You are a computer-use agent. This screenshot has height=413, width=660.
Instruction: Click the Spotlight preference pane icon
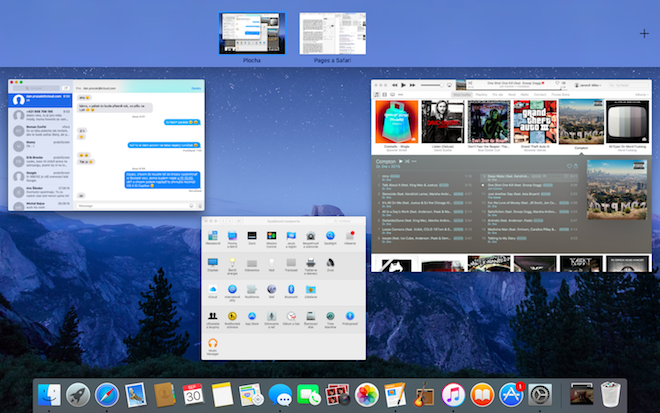[328, 234]
